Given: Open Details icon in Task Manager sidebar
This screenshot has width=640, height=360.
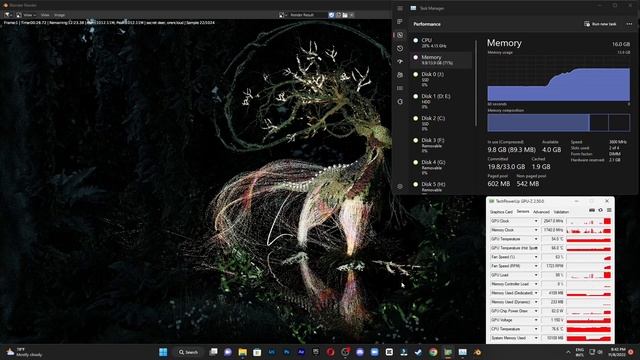Looking at the screenshot, I should (400, 88).
